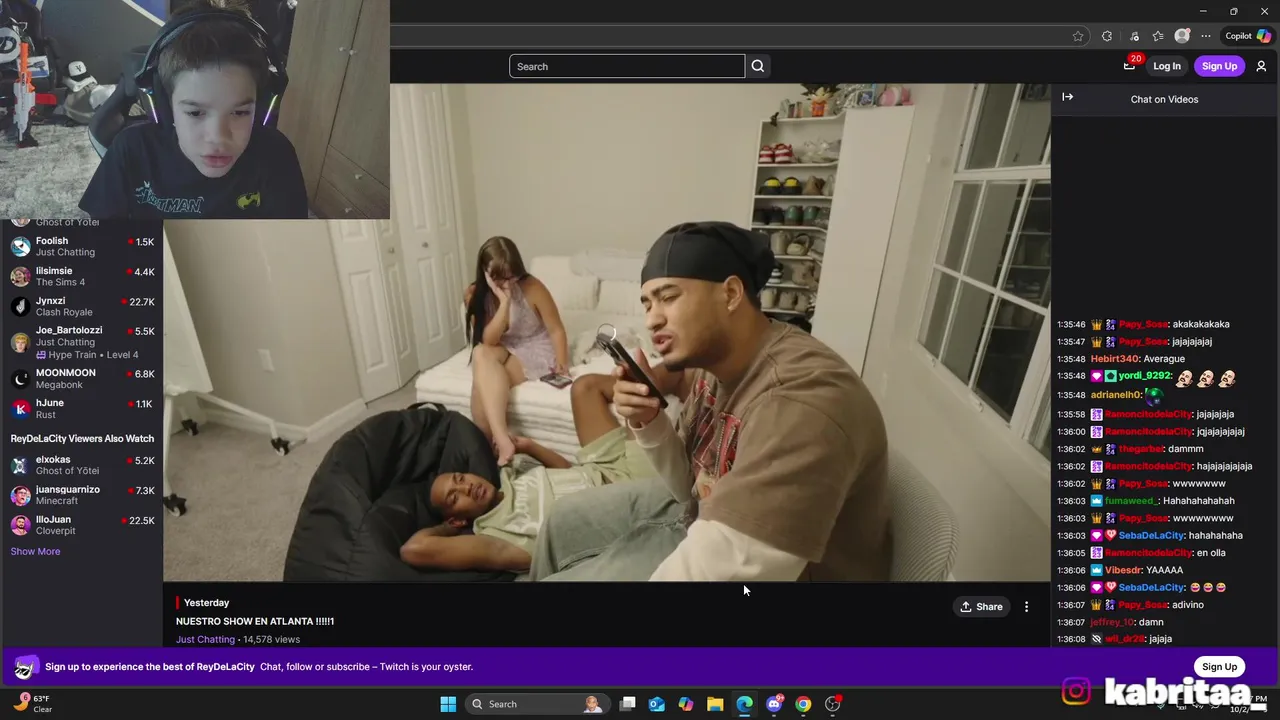Open Copilot app from the taskbar
1280x720 pixels.
[x=686, y=704]
